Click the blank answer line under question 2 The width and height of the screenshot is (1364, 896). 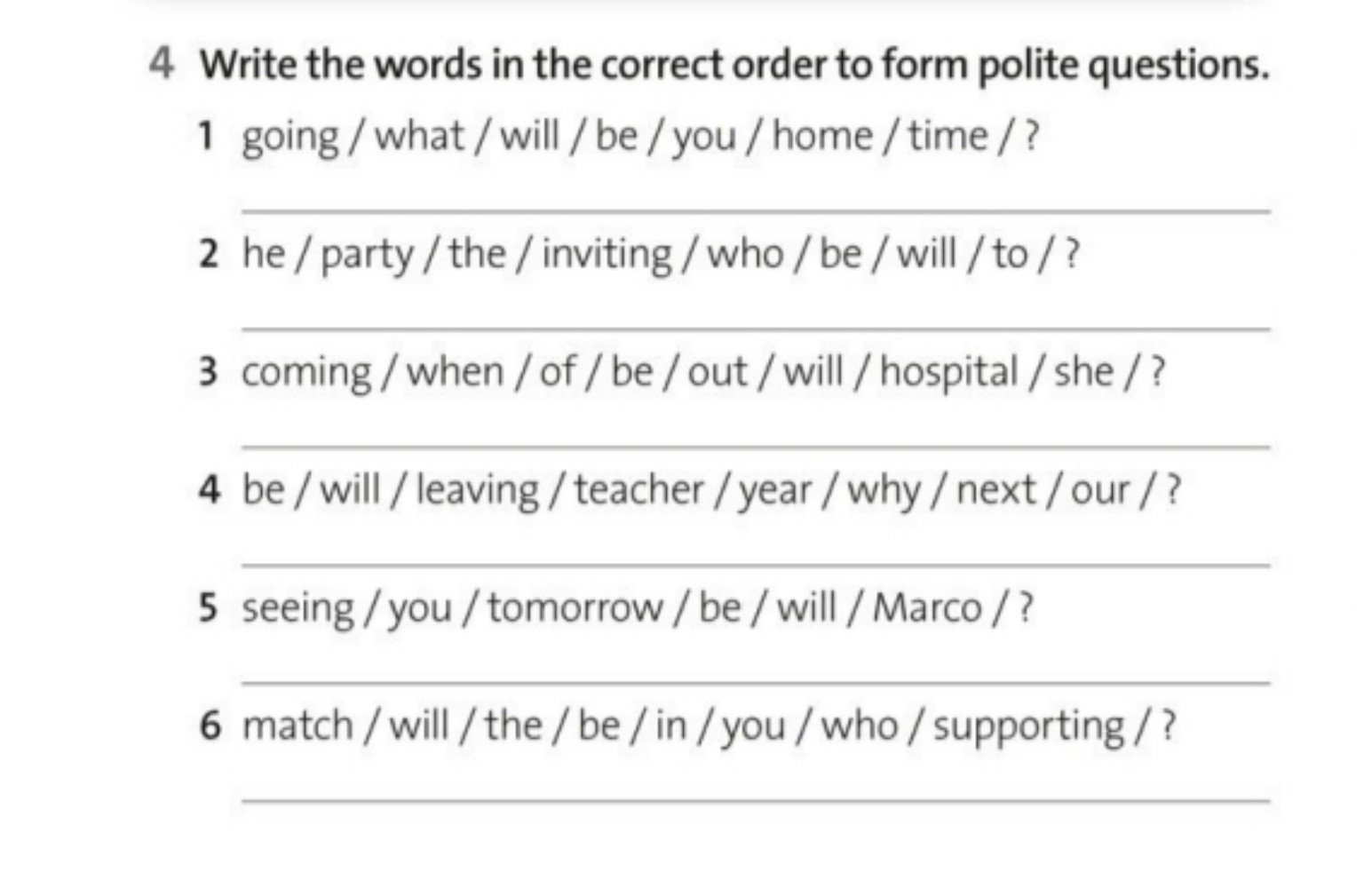point(755,327)
